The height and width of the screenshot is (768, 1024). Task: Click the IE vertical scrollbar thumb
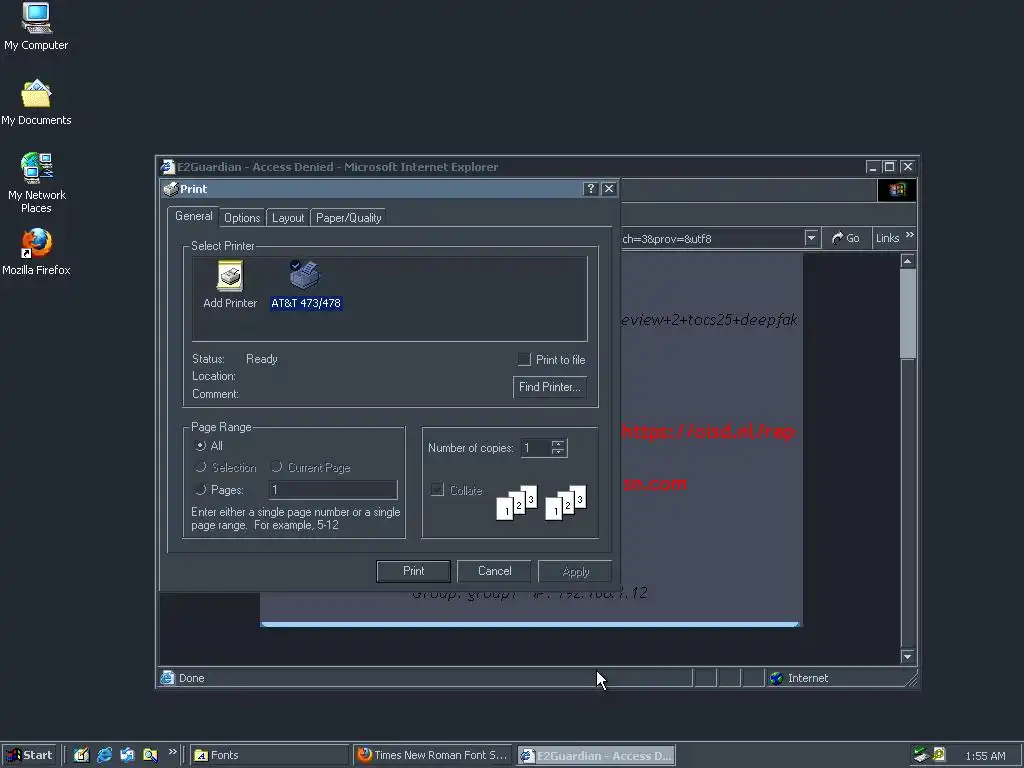pos(908,313)
